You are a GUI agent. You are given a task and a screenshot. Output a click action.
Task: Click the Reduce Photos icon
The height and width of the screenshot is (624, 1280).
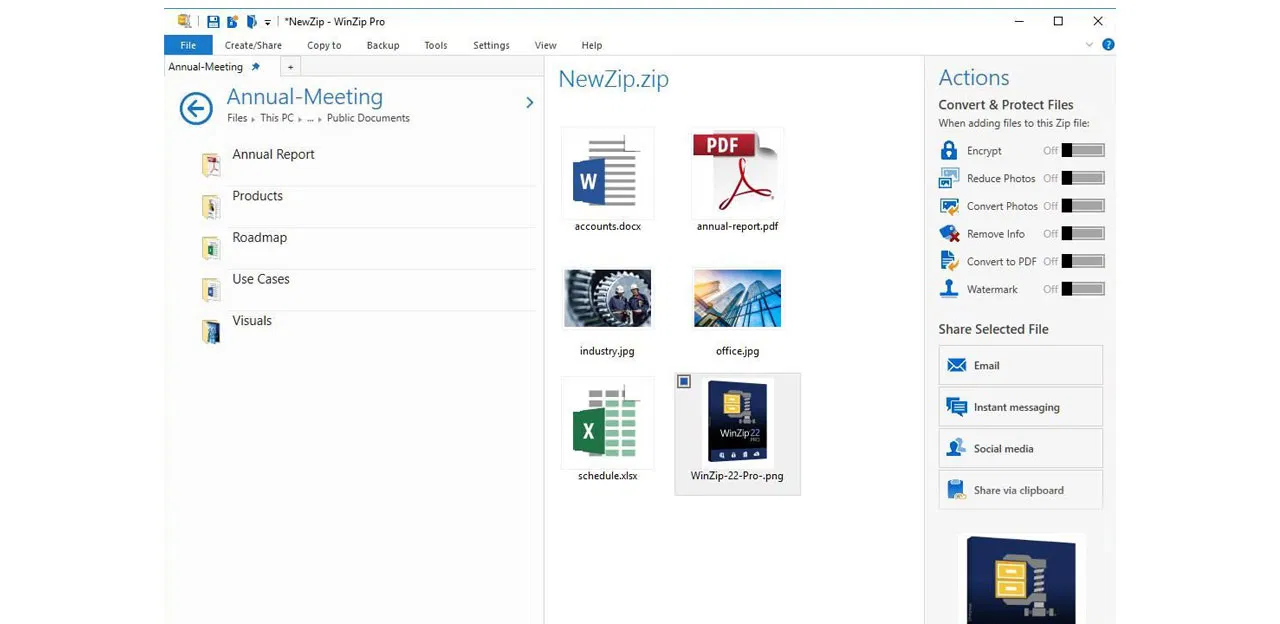(949, 178)
